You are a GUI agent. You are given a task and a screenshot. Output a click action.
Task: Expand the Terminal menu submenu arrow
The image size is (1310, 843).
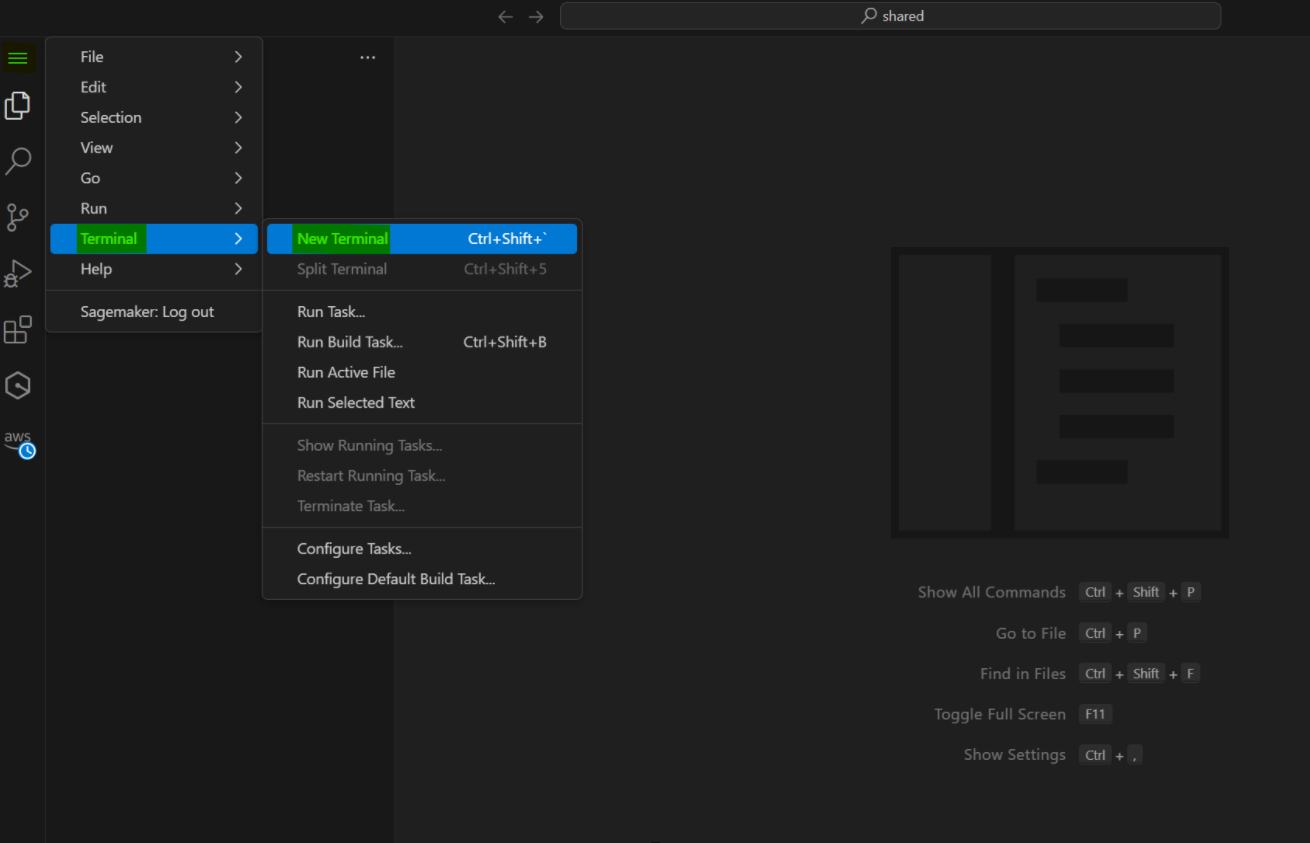pyautogui.click(x=238, y=238)
